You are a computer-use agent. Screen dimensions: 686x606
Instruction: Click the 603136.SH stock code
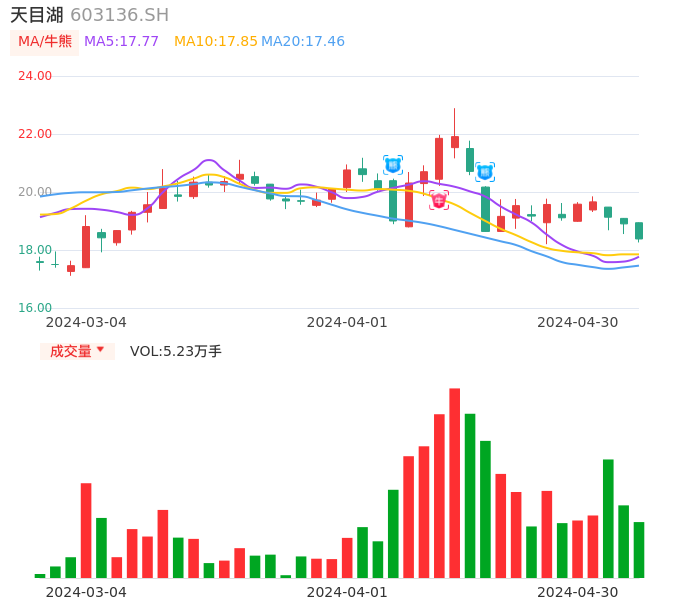119,15
